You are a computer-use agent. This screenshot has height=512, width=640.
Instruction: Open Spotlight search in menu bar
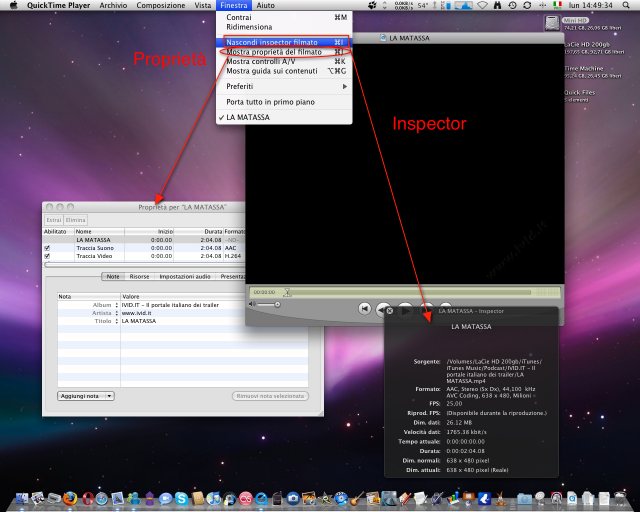click(x=626, y=5)
